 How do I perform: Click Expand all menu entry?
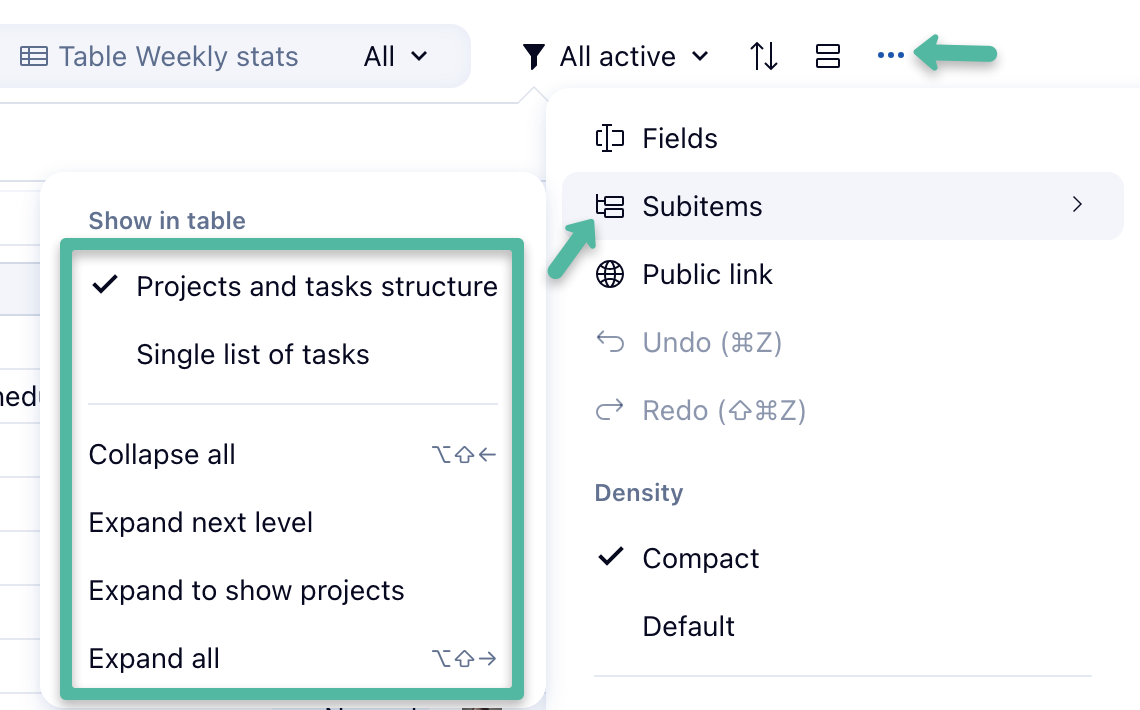click(x=154, y=659)
